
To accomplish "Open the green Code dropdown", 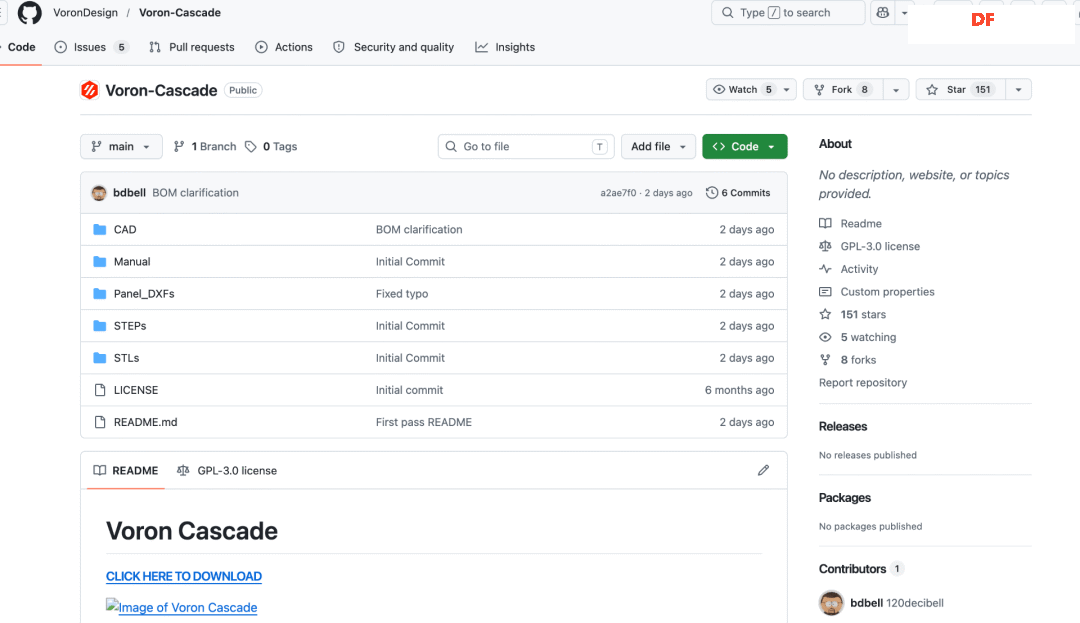I will click(x=744, y=146).
